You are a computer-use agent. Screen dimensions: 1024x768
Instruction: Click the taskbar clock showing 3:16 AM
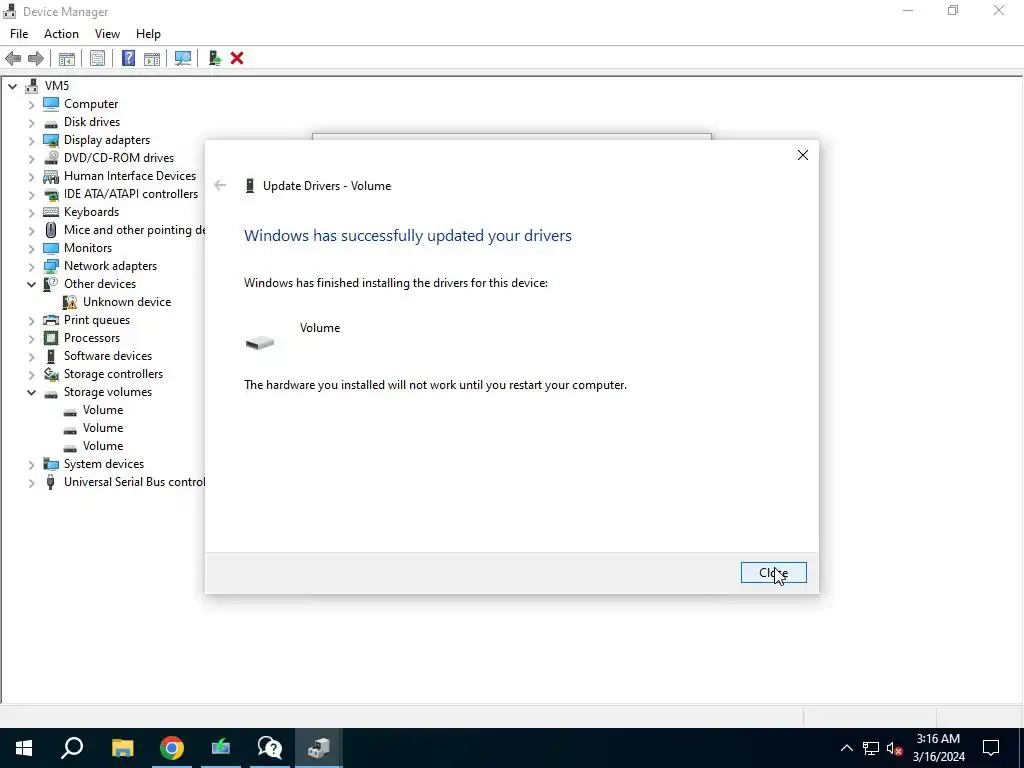[x=938, y=748]
